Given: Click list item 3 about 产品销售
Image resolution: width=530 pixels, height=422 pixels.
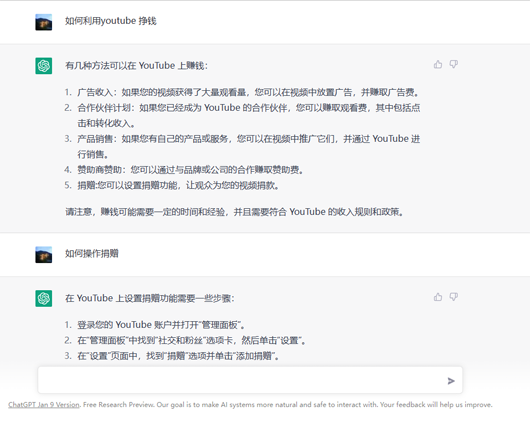Looking at the screenshot, I should 242,146.
